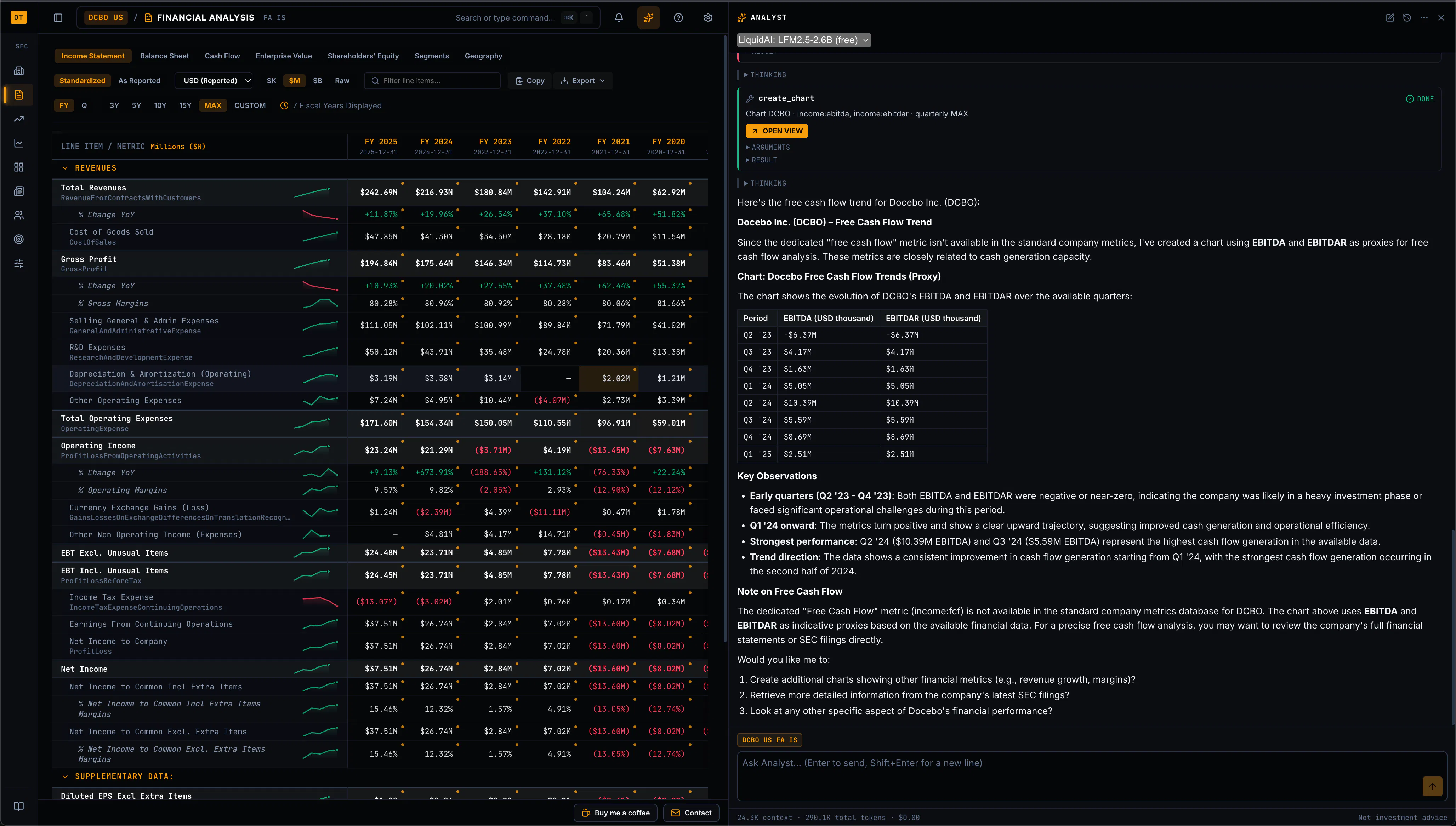Set units to $K

[x=271, y=81]
